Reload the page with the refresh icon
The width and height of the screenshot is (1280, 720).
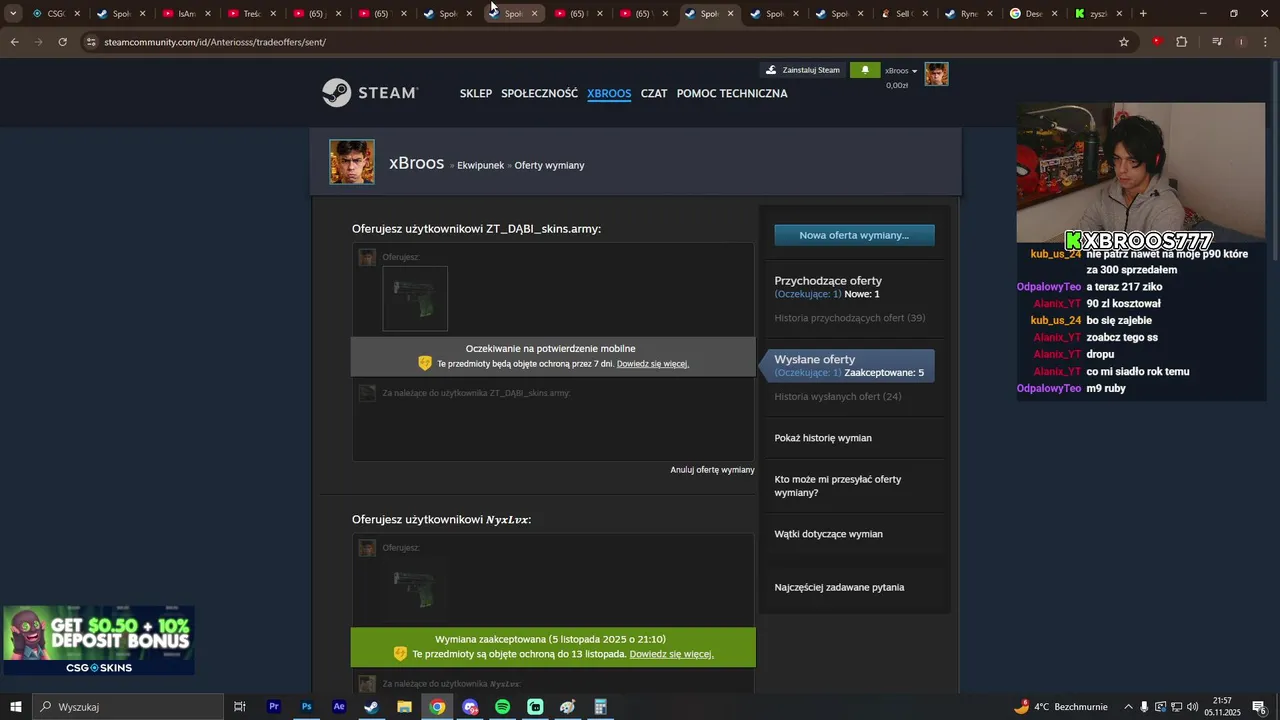(x=62, y=42)
